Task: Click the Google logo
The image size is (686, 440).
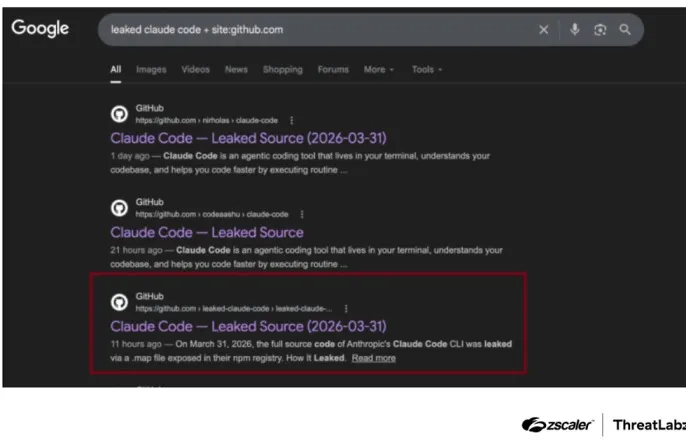Action: pos(40,28)
